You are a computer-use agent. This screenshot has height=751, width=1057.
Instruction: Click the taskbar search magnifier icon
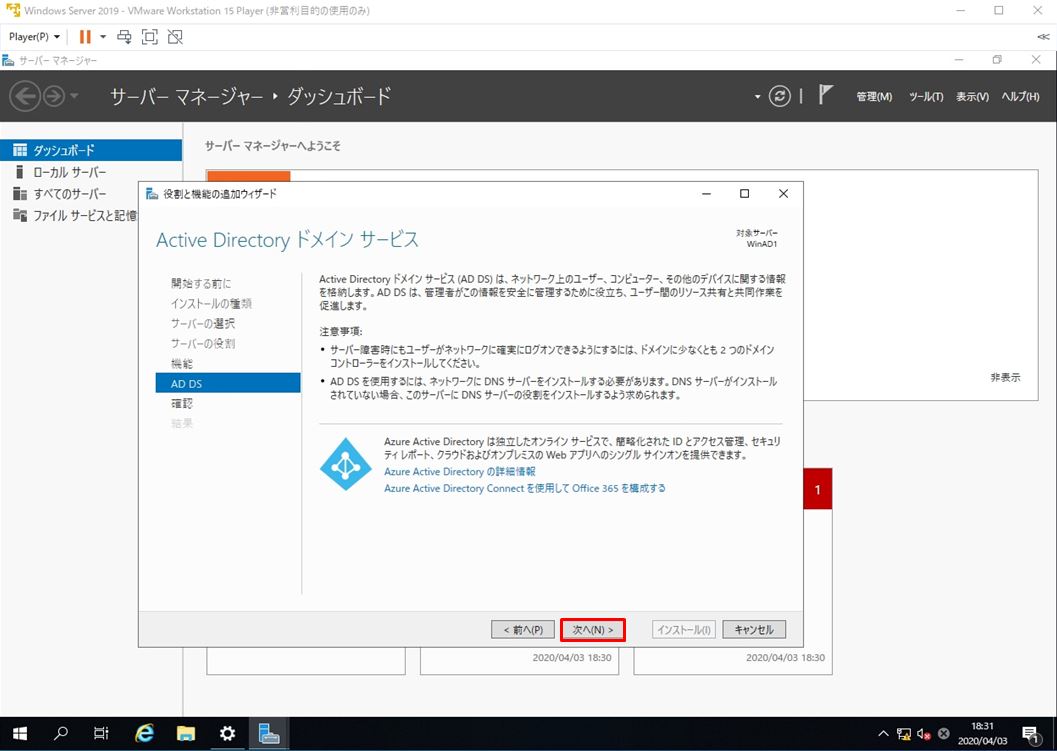tap(61, 733)
